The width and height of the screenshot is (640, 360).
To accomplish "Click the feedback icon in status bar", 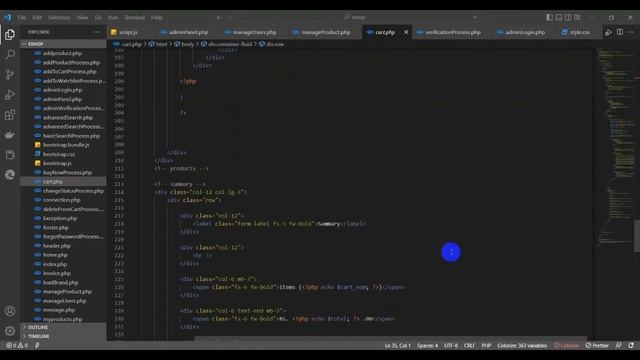I will [x=618, y=345].
